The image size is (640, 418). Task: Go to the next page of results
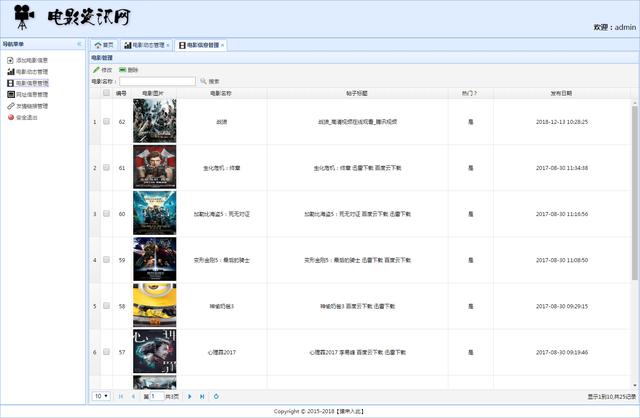click(x=190, y=396)
